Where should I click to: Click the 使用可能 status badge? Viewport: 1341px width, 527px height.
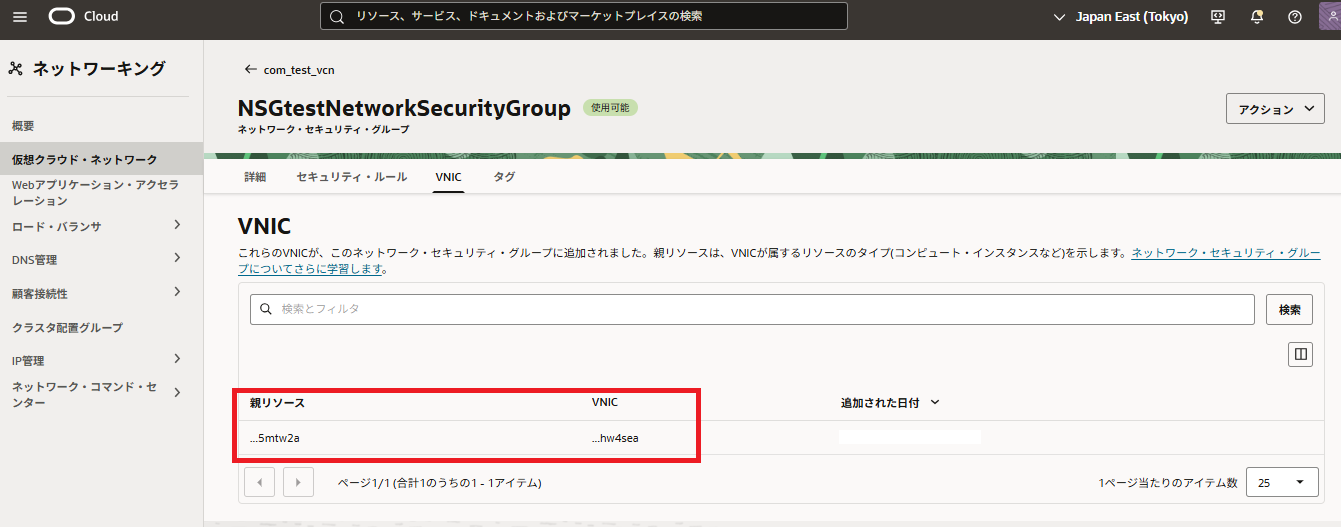point(610,107)
